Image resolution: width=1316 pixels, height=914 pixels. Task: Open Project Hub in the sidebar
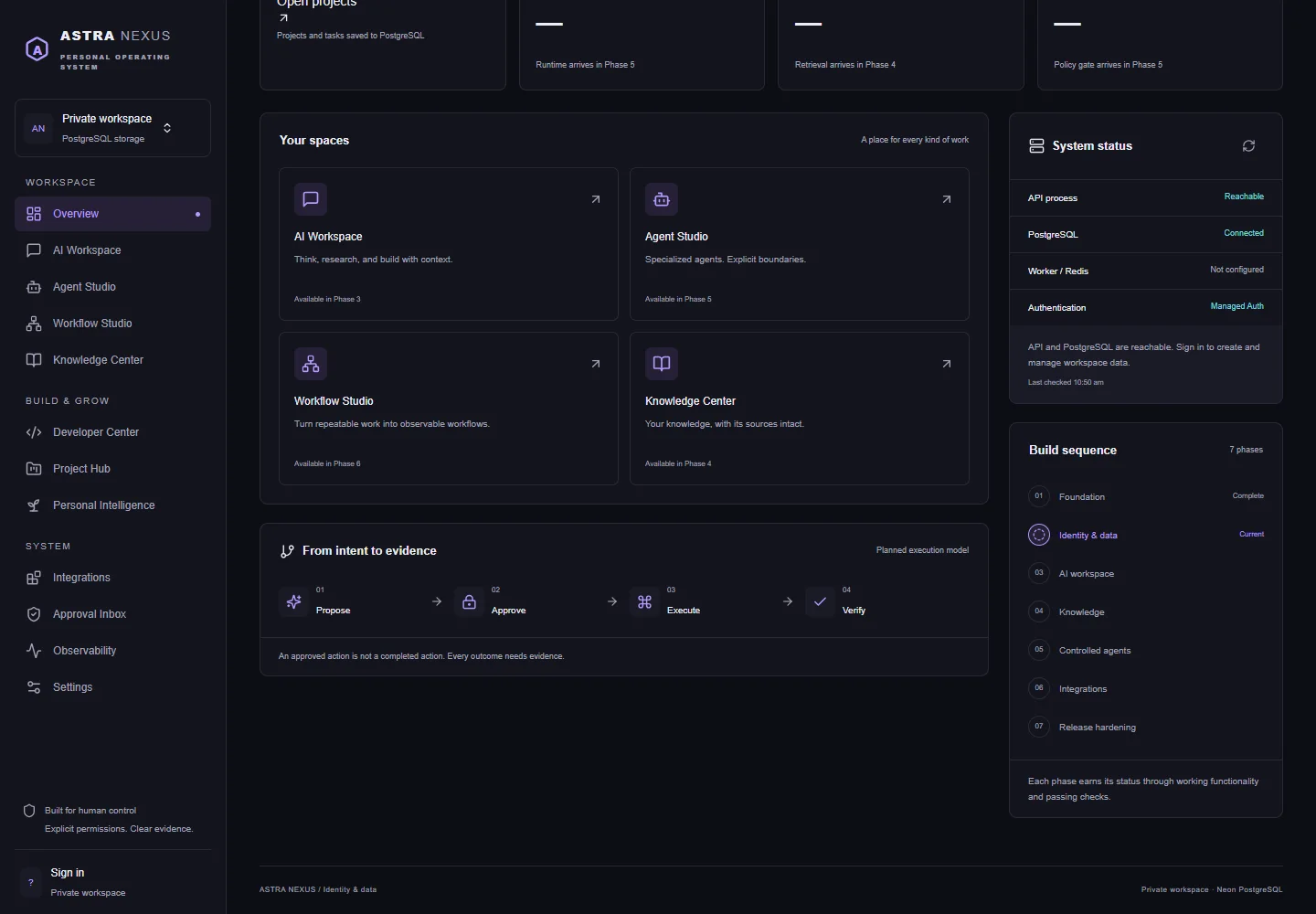(112, 469)
